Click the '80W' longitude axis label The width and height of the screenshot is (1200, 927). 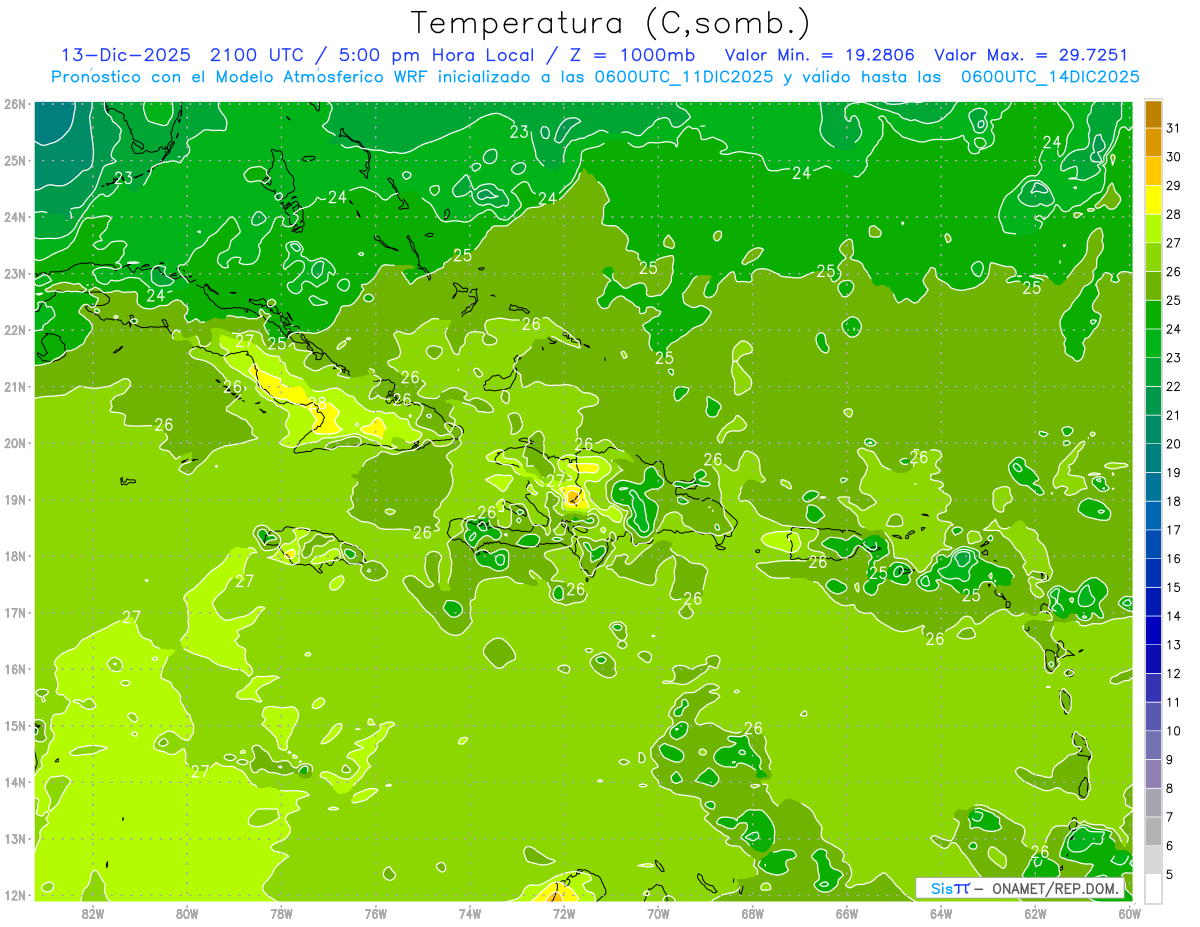[187, 914]
